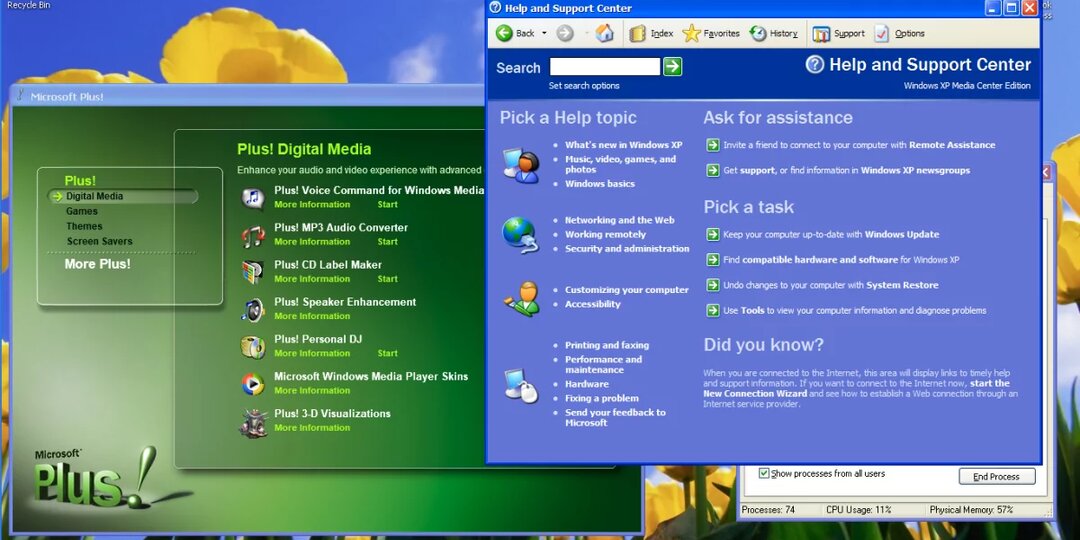The height and width of the screenshot is (540, 1080).
Task: Toggle Show processes from all users checkbox
Action: [x=764, y=473]
